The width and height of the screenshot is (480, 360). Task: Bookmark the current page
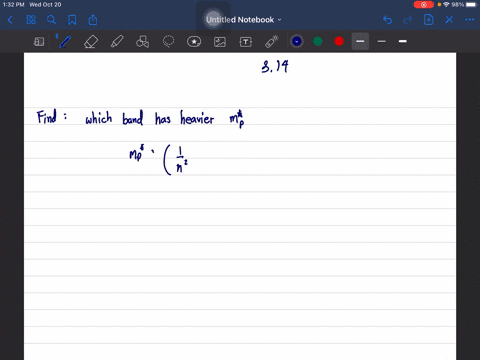(x=72, y=20)
